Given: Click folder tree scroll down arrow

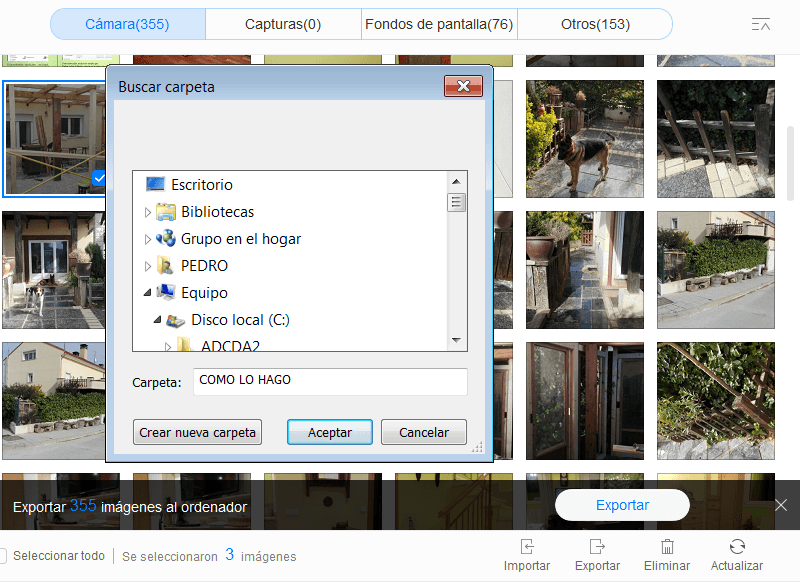Looking at the screenshot, I should click(x=456, y=340).
